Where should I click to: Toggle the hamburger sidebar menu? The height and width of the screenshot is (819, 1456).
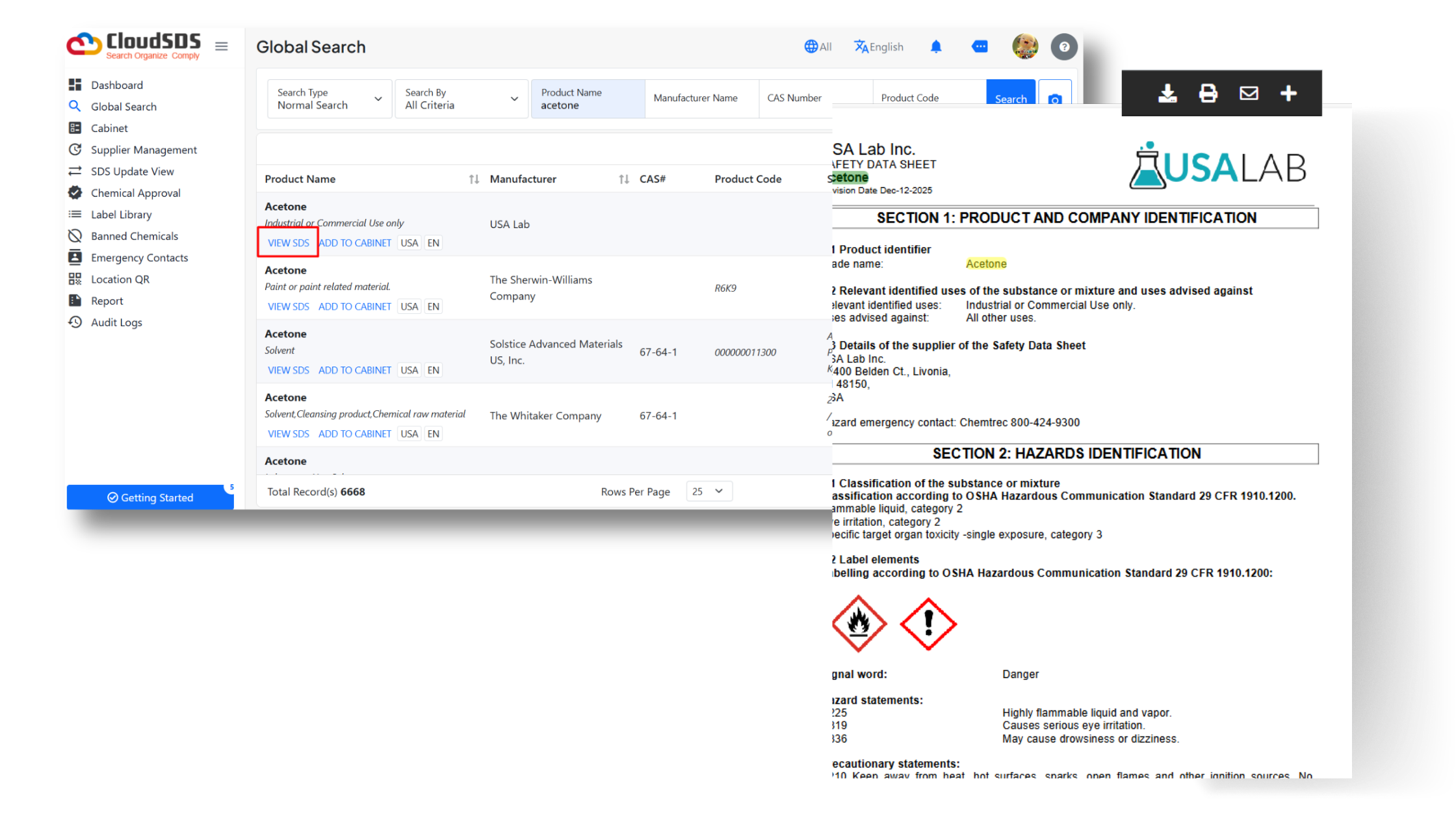tap(221, 46)
